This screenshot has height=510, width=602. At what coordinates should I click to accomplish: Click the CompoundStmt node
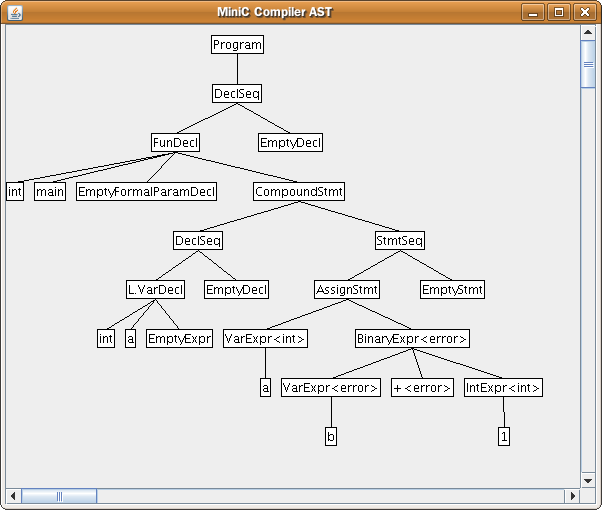(x=298, y=191)
